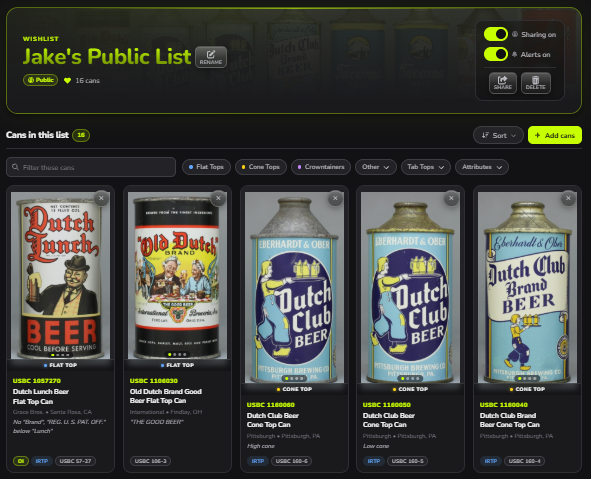
Task: Click the USBC 160-4 tag
Action: [524, 461]
